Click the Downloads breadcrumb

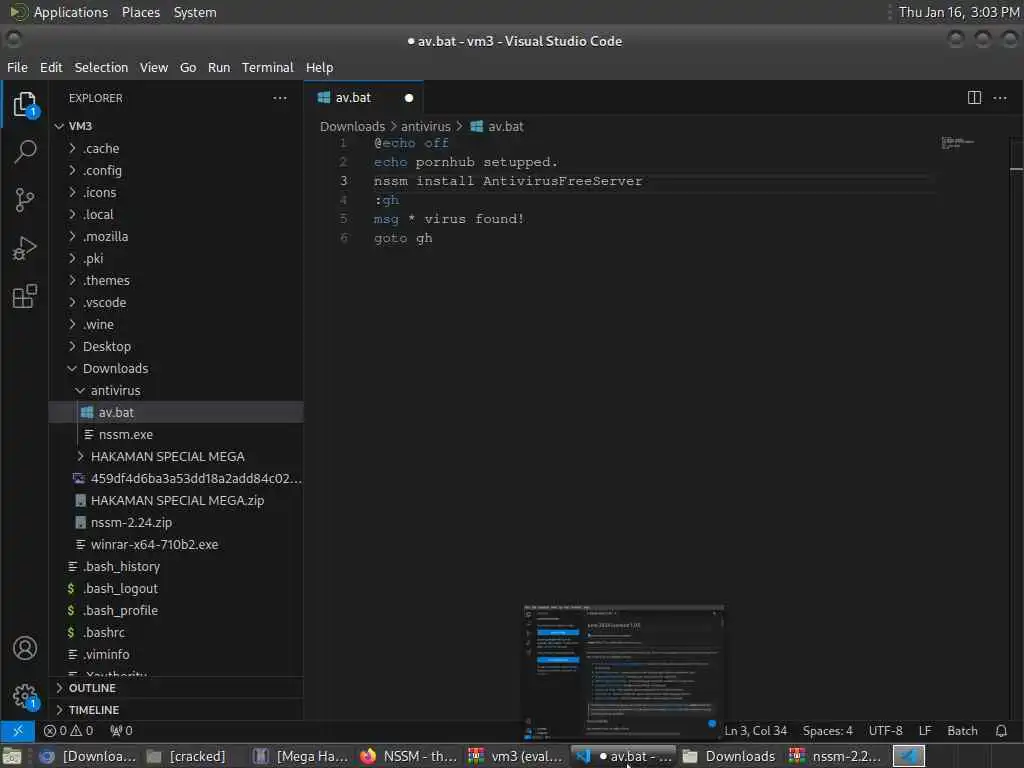click(x=353, y=126)
